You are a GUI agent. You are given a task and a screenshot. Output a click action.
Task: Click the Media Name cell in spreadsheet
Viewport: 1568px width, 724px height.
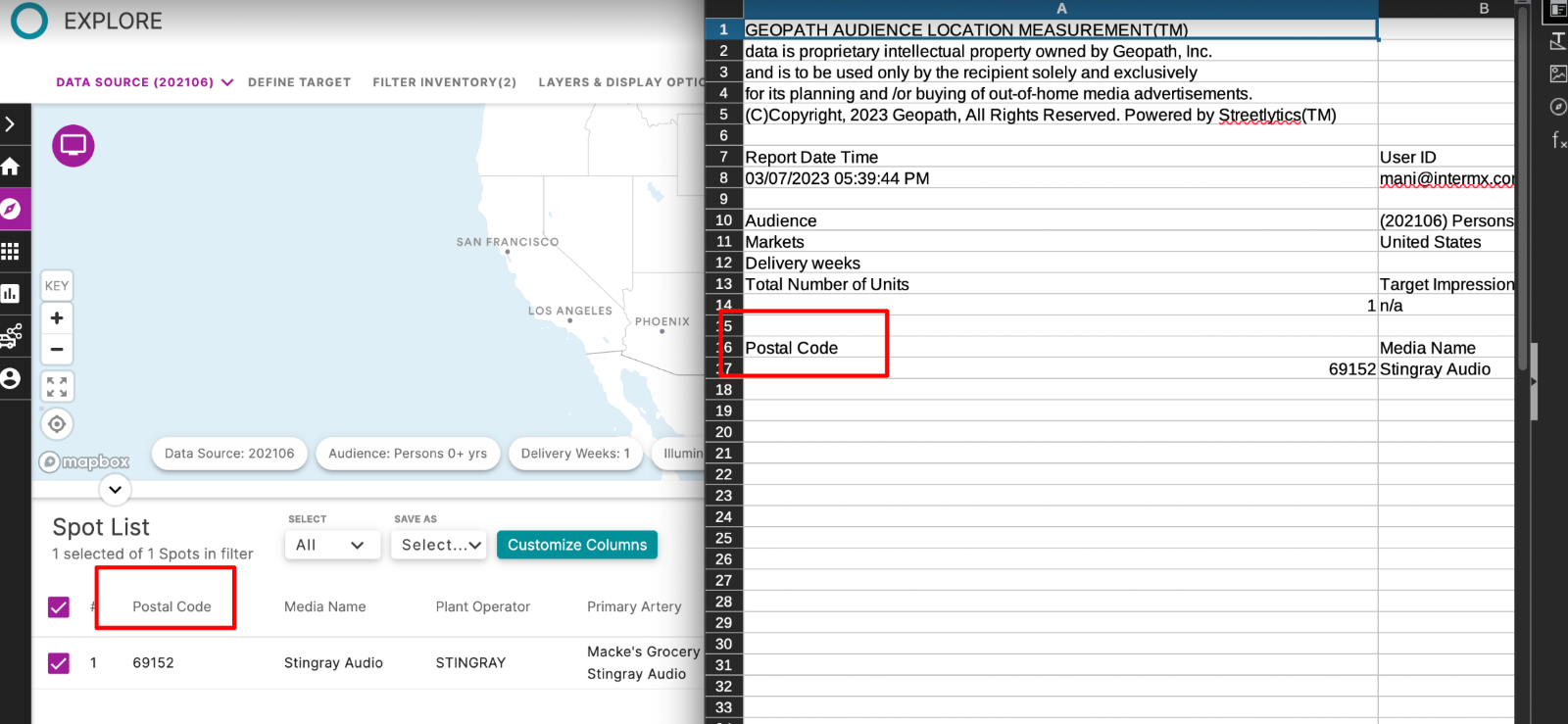point(1445,348)
